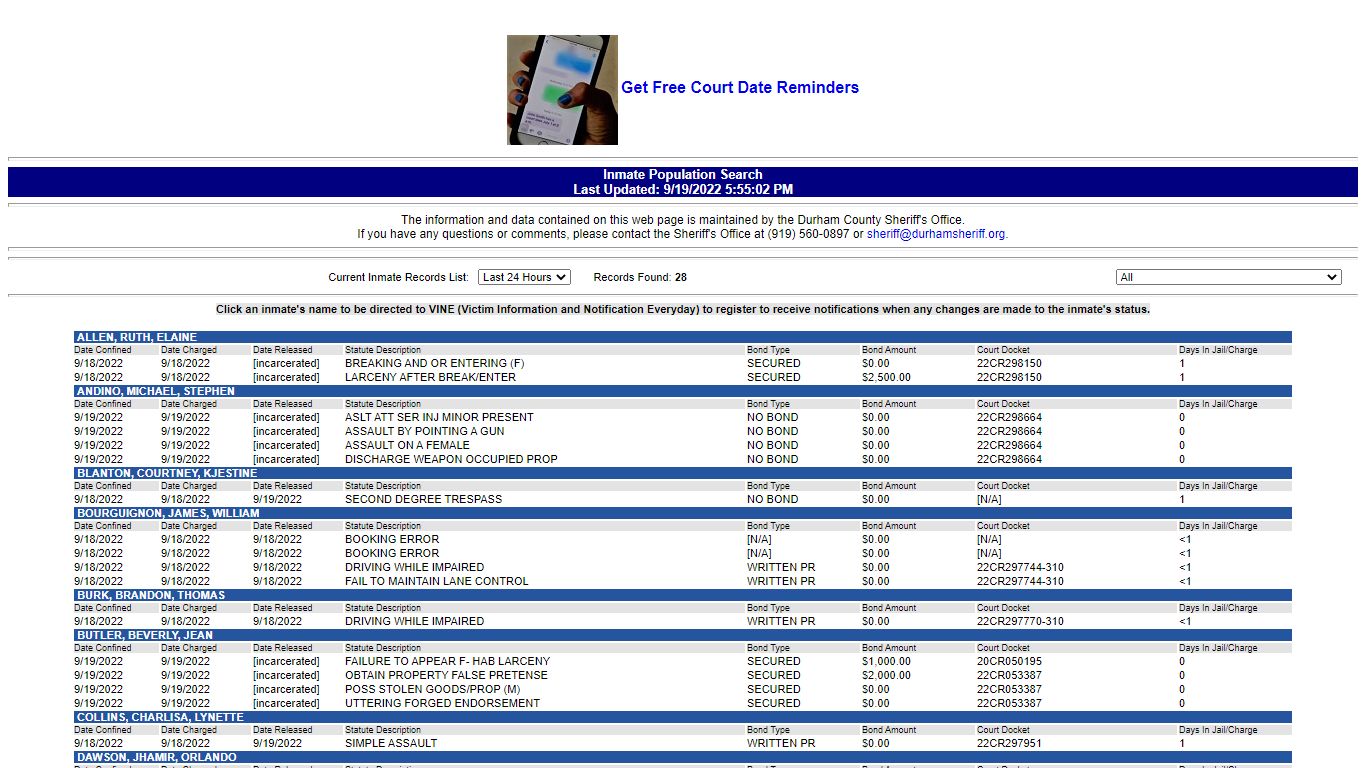Click the phone court reminder image
This screenshot has width=1366, height=768.
pyautogui.click(x=562, y=90)
